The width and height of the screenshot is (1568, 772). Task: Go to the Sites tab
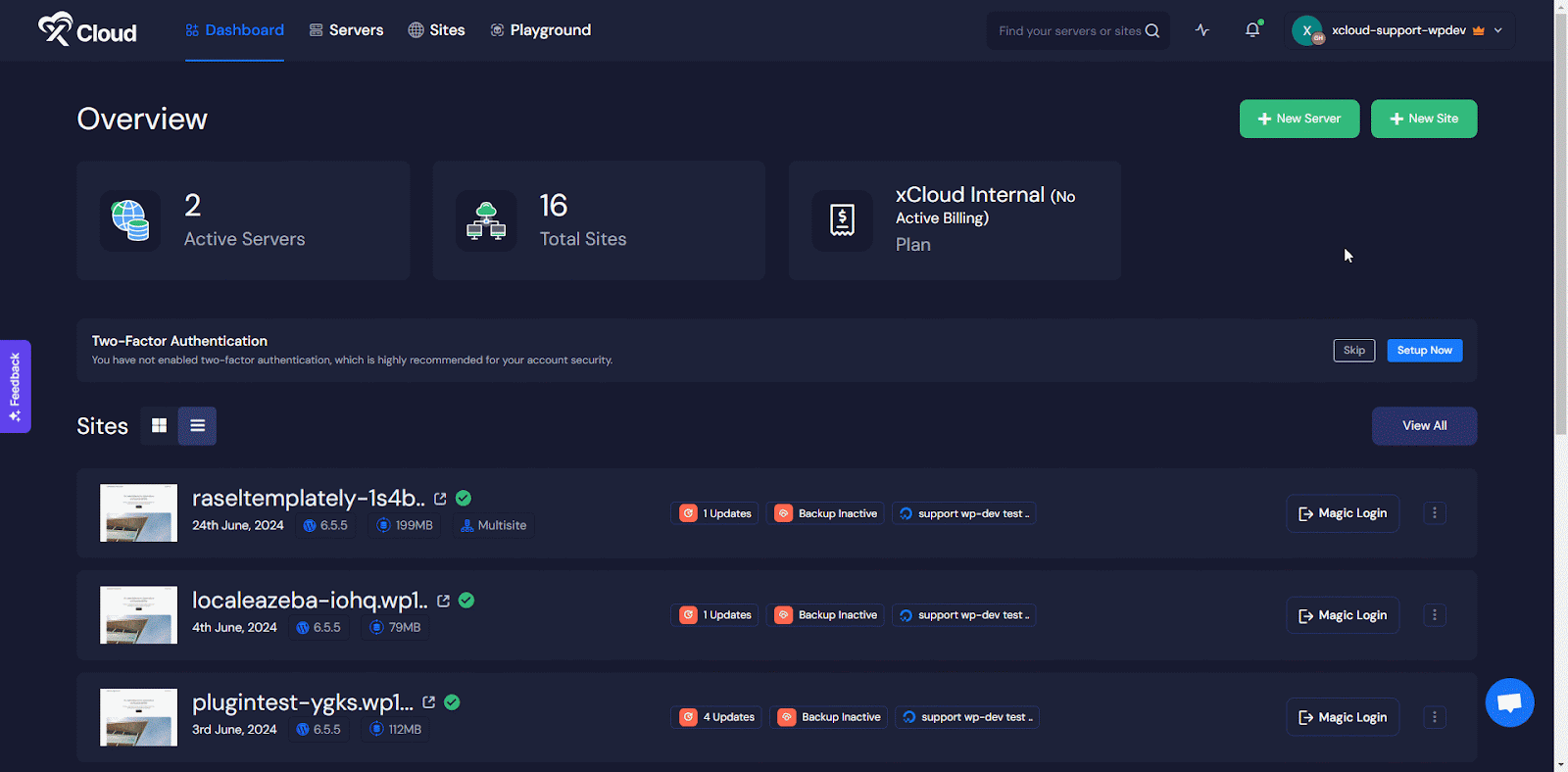point(436,30)
